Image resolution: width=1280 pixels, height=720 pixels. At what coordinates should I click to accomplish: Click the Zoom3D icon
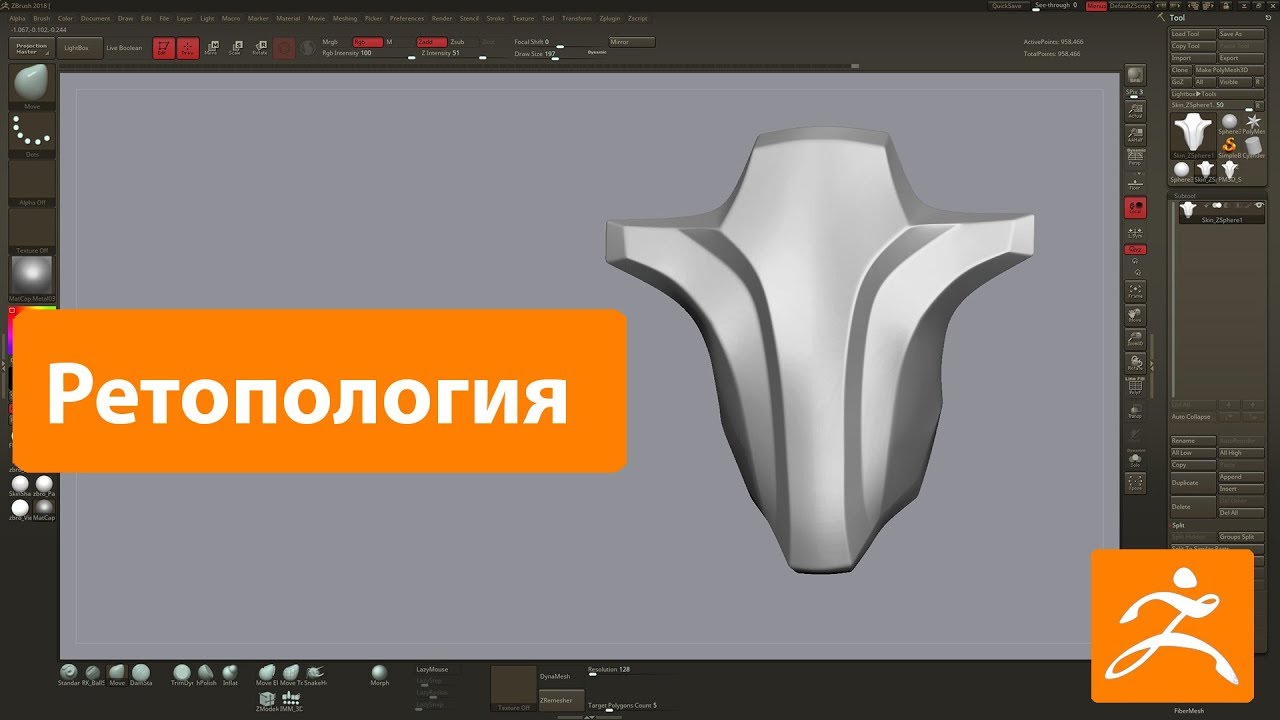[1135, 338]
